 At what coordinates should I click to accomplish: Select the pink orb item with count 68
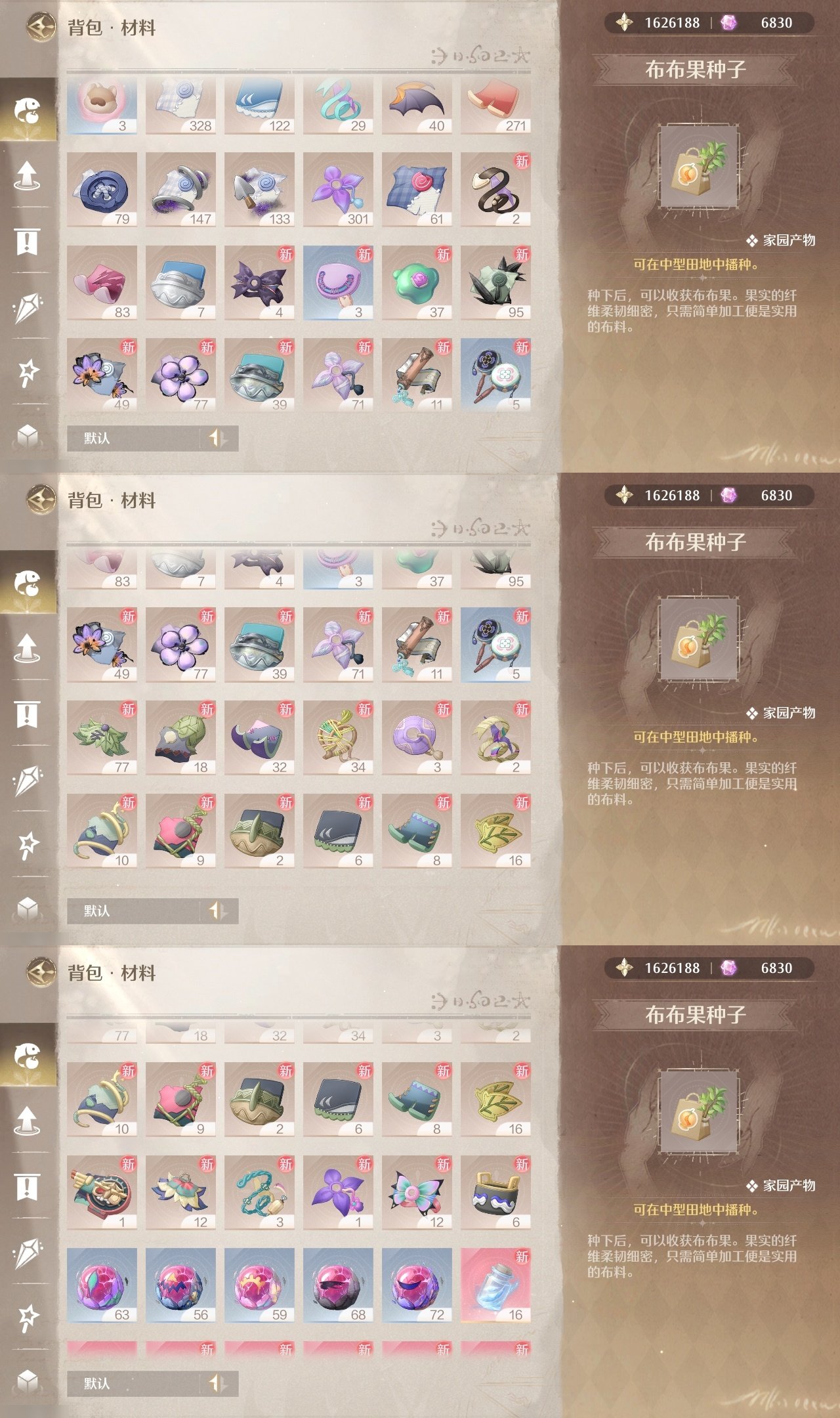338,1285
